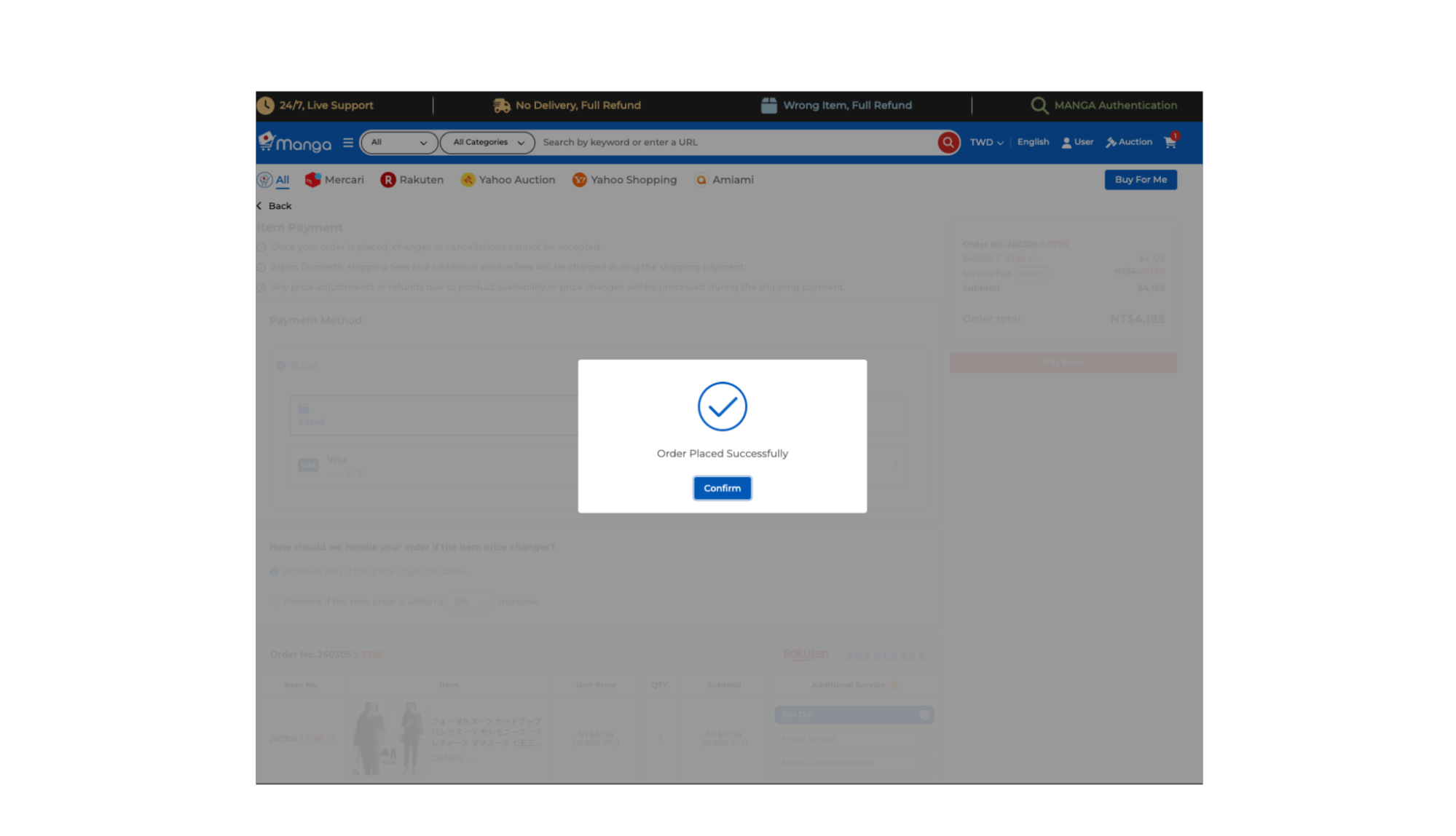Select the Yahoo Auction icon

pos(468,180)
